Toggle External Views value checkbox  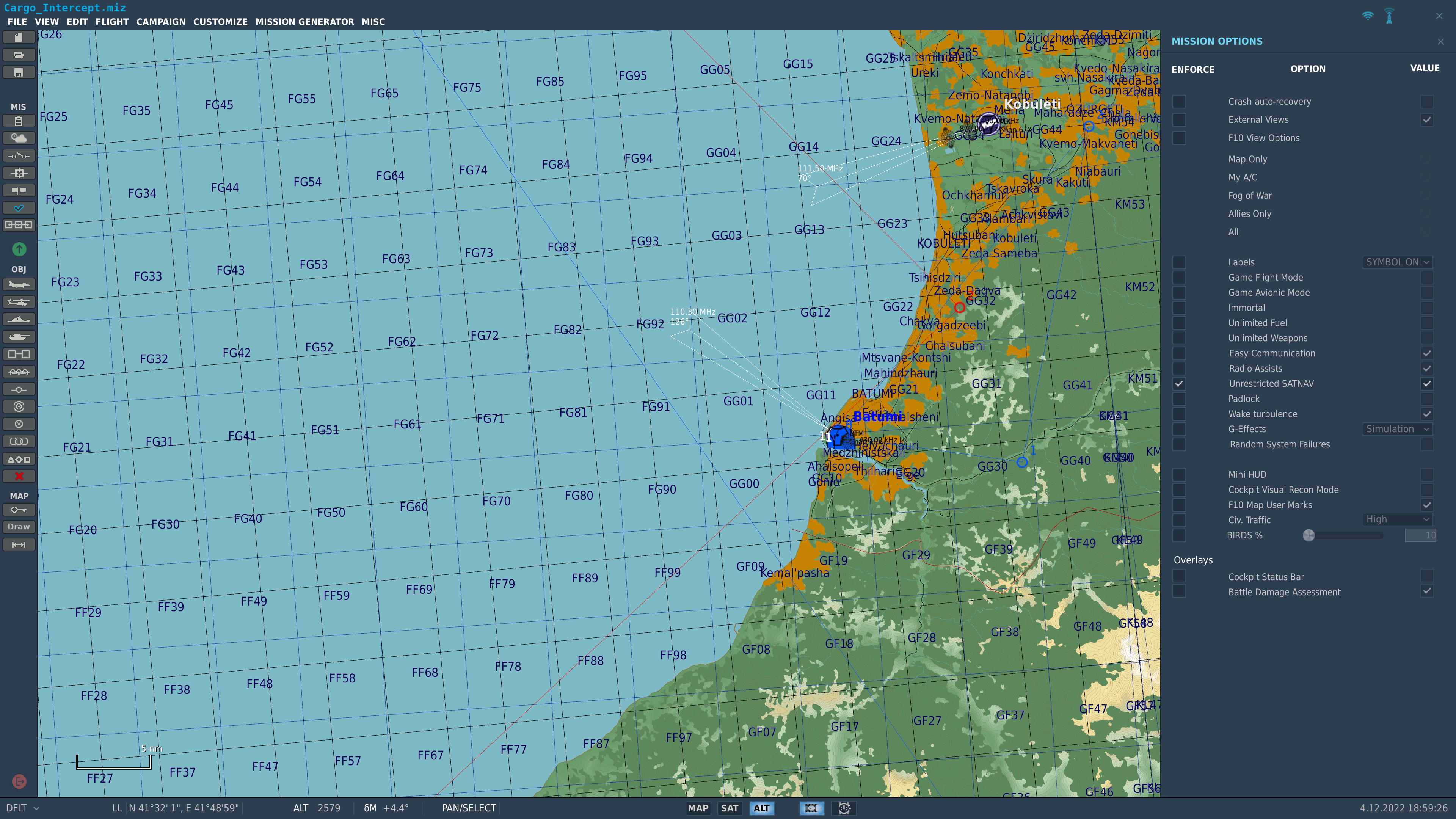coord(1427,120)
